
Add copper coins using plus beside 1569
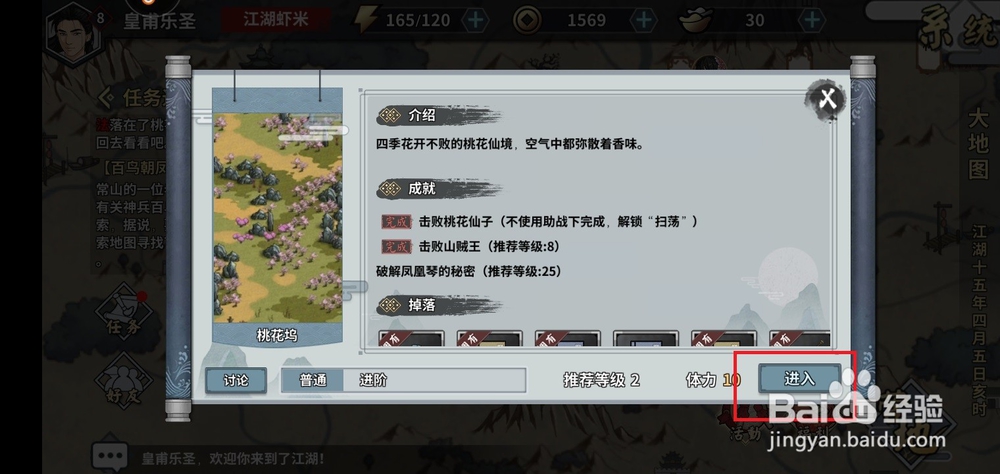tap(643, 20)
